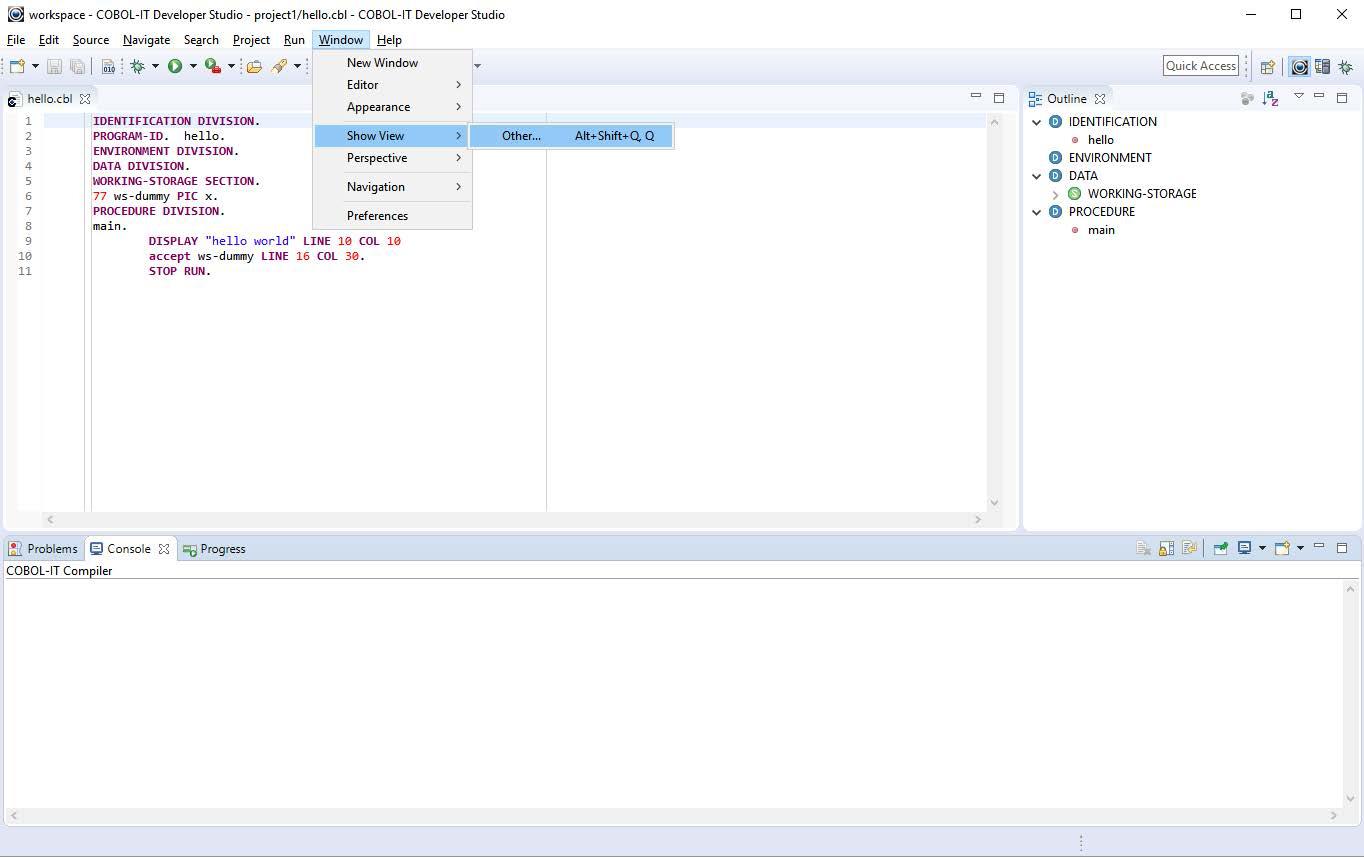
Task: Toggle the COBOL-IT perspective button
Action: [1299, 67]
